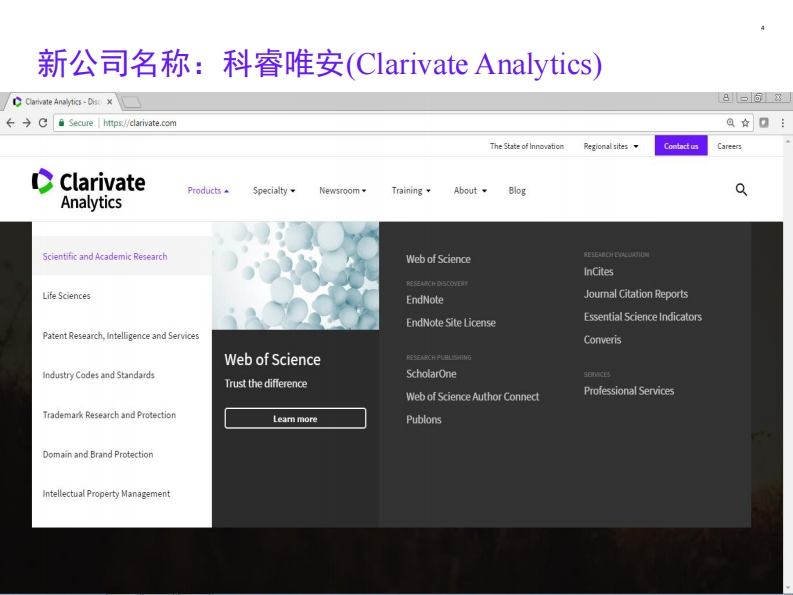Viewport: 793px width, 595px height.
Task: Click the Learn more button
Action: [x=295, y=418]
